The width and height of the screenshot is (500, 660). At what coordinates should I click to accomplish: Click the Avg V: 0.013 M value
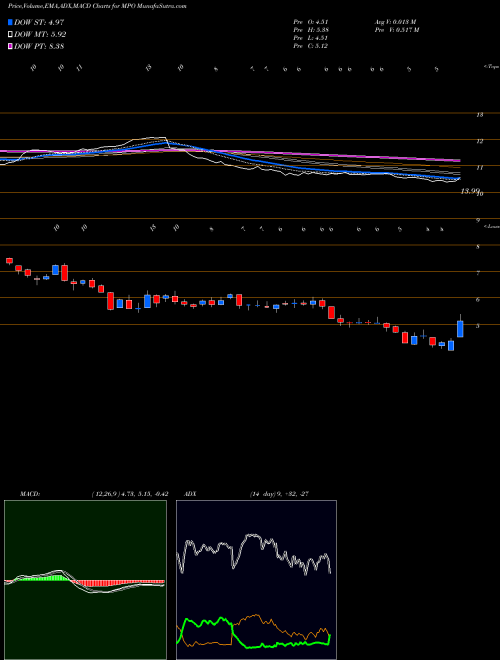pos(395,22)
